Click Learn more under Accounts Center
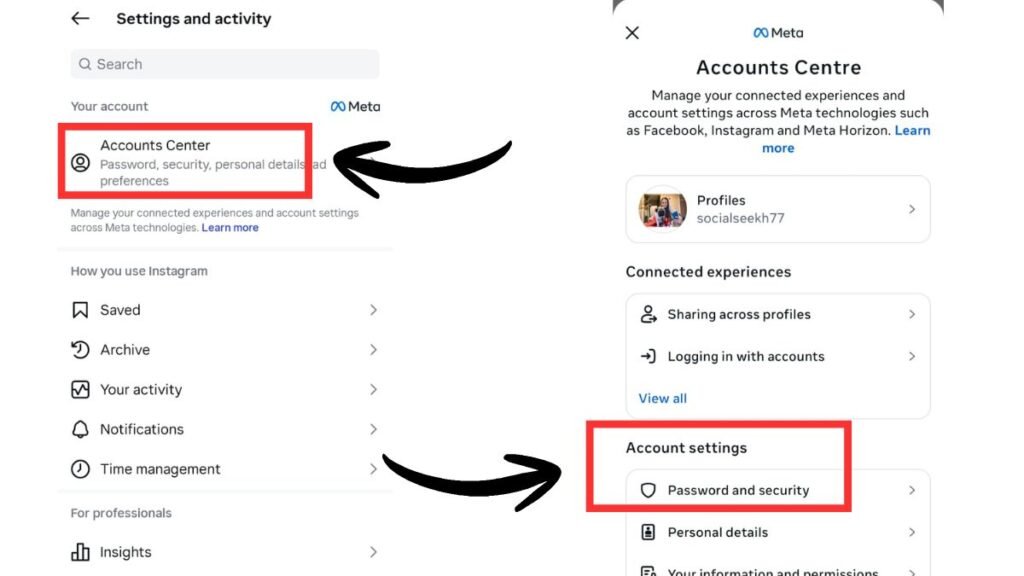This screenshot has height=576, width=1024. point(230,228)
